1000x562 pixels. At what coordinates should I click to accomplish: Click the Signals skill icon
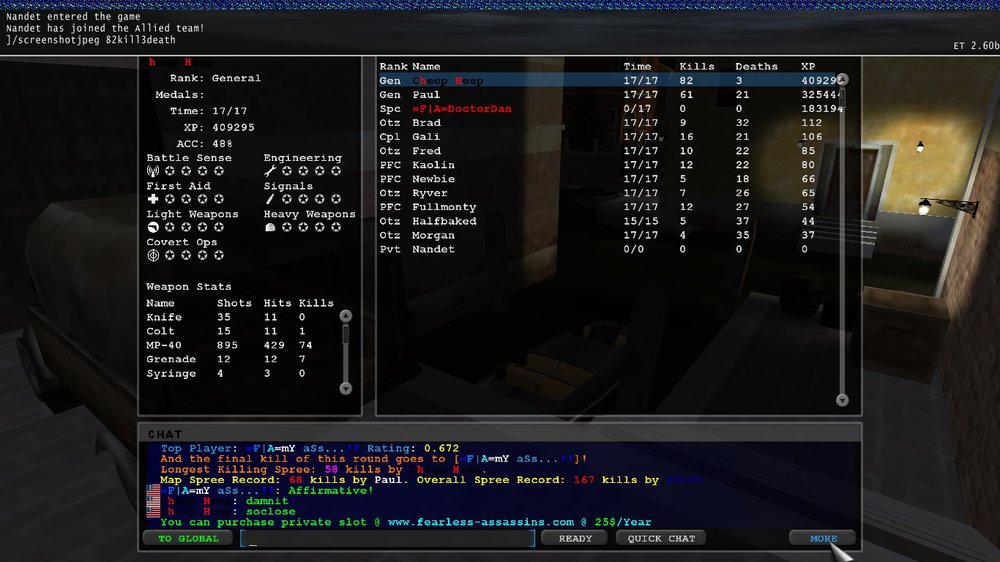[270, 199]
